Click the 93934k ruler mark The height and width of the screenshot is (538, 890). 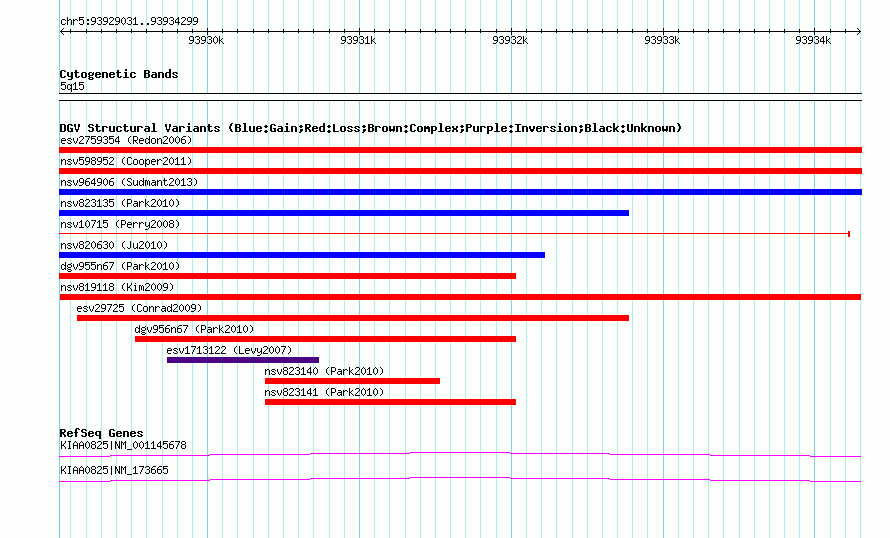click(x=813, y=40)
